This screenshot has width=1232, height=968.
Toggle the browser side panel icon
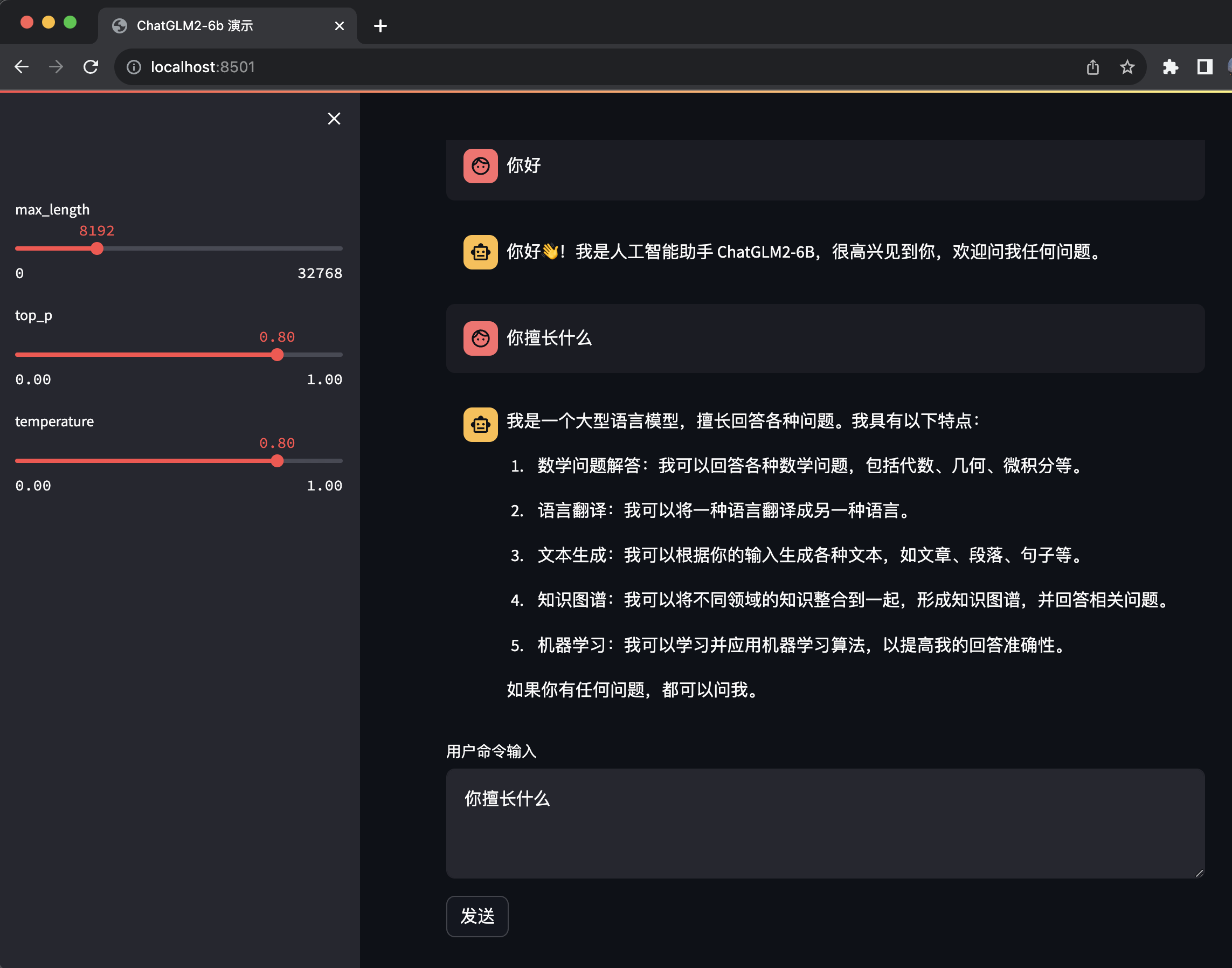[x=1205, y=67]
